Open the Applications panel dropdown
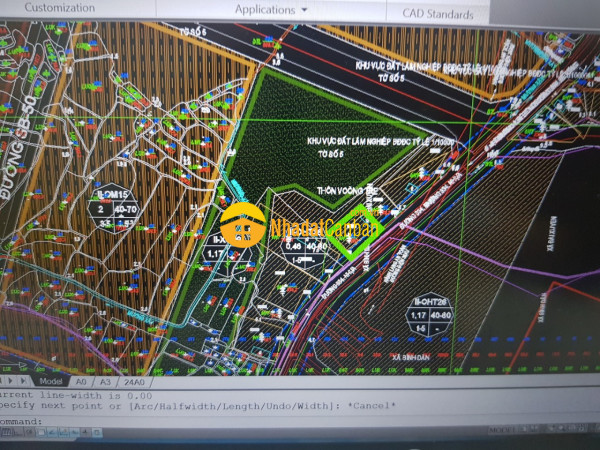The width and height of the screenshot is (600, 450). pos(272,9)
